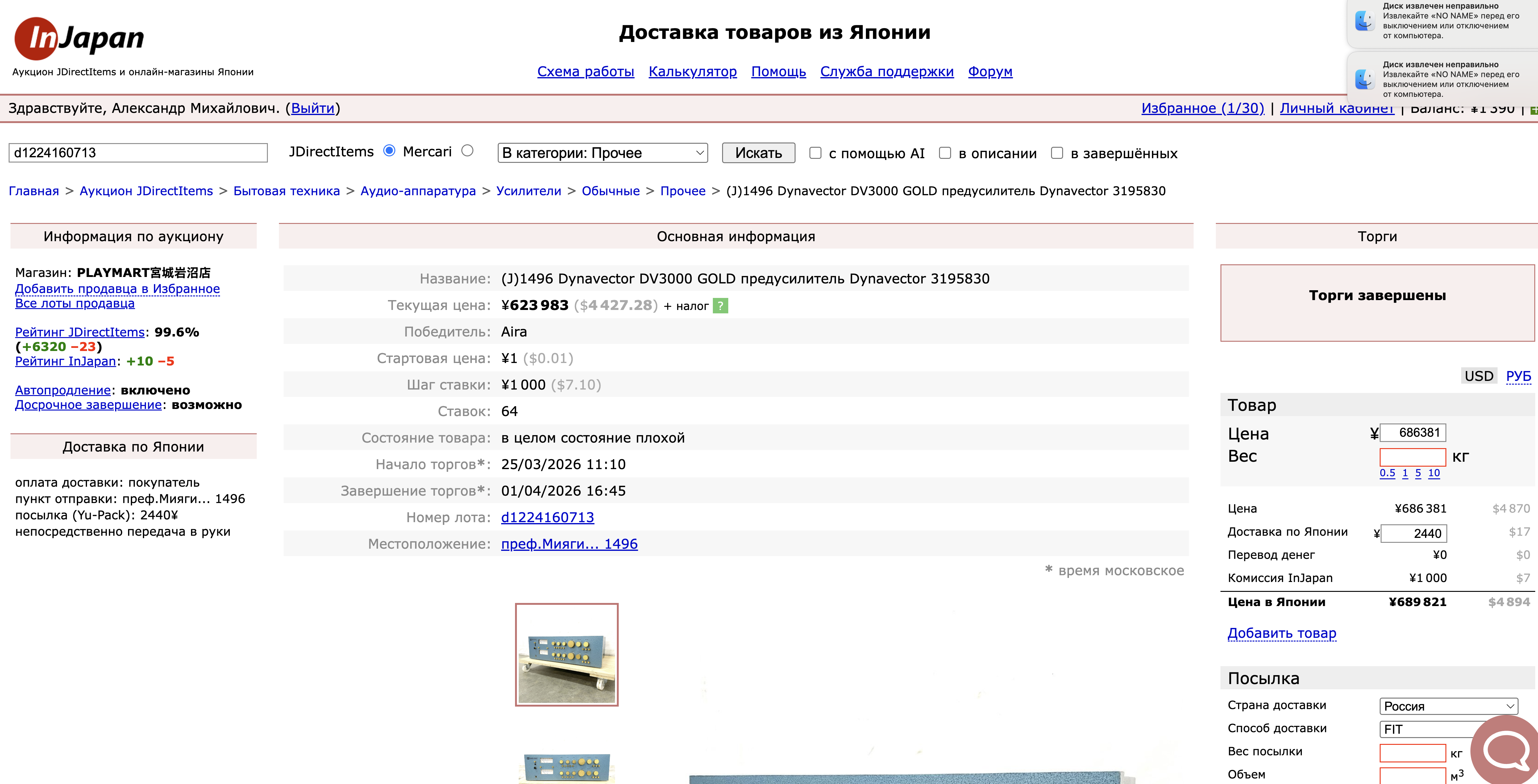Select the Mercari radio button
This screenshot has width=1538, height=784.
click(x=468, y=151)
